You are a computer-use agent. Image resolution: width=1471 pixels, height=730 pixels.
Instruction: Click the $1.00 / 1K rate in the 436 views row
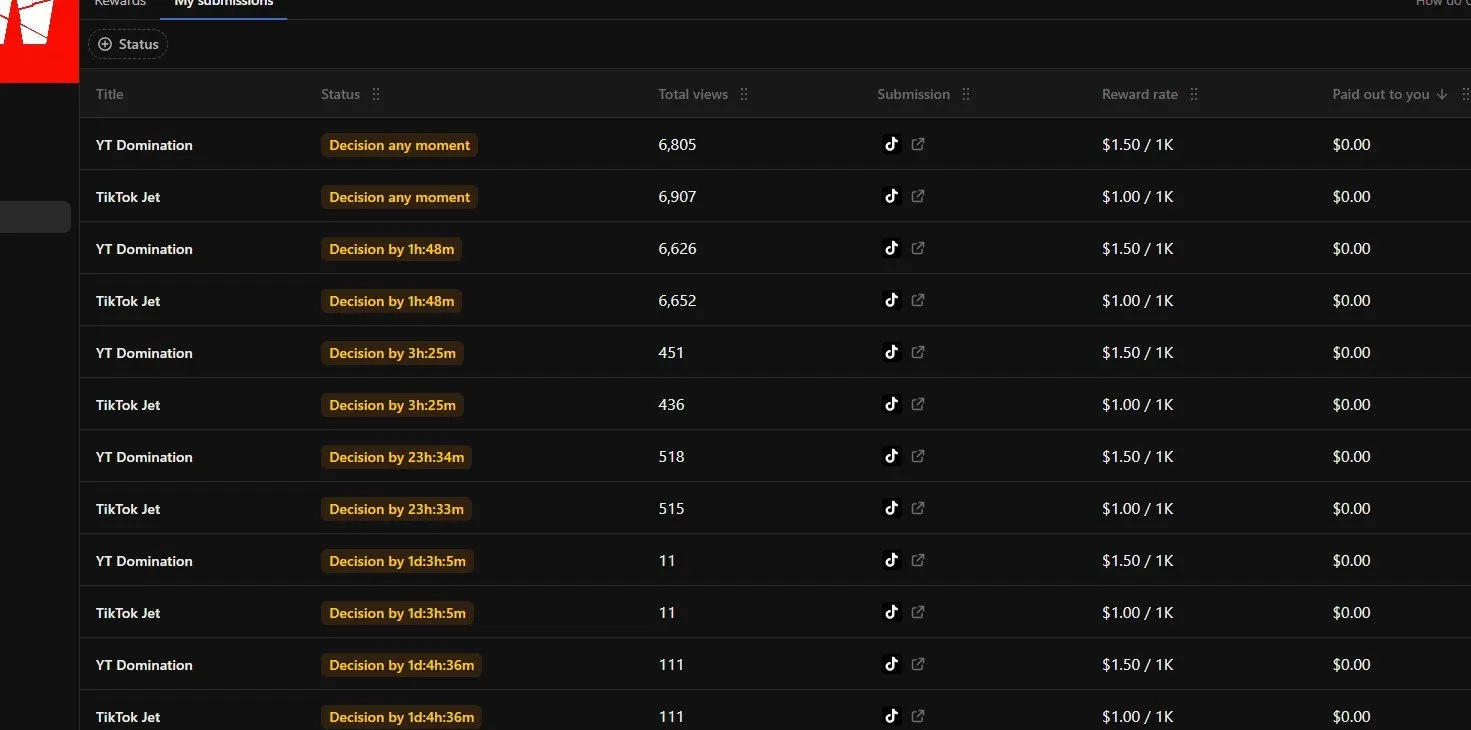coord(1138,405)
